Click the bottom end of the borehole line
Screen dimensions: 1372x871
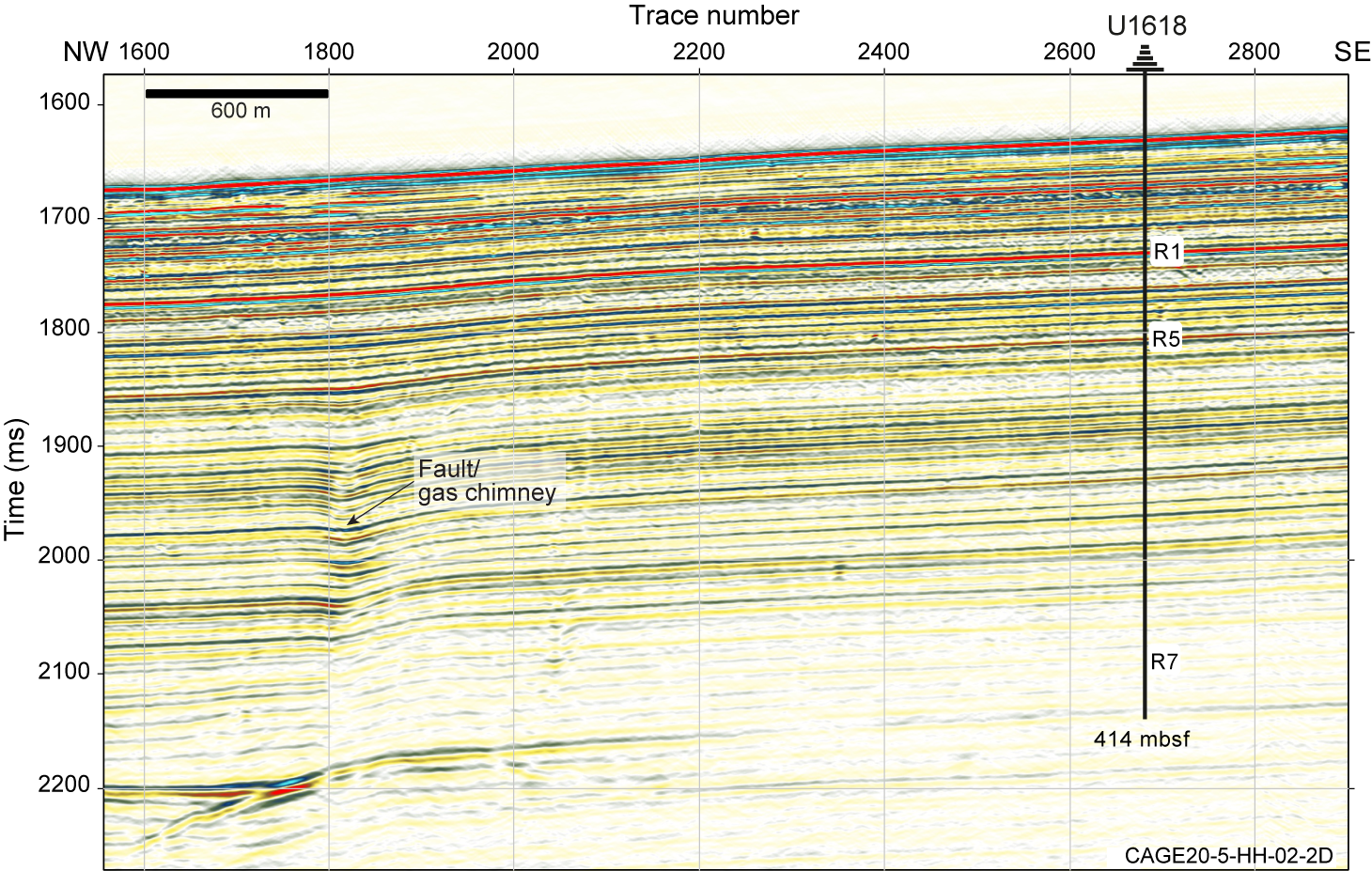coord(1145,716)
